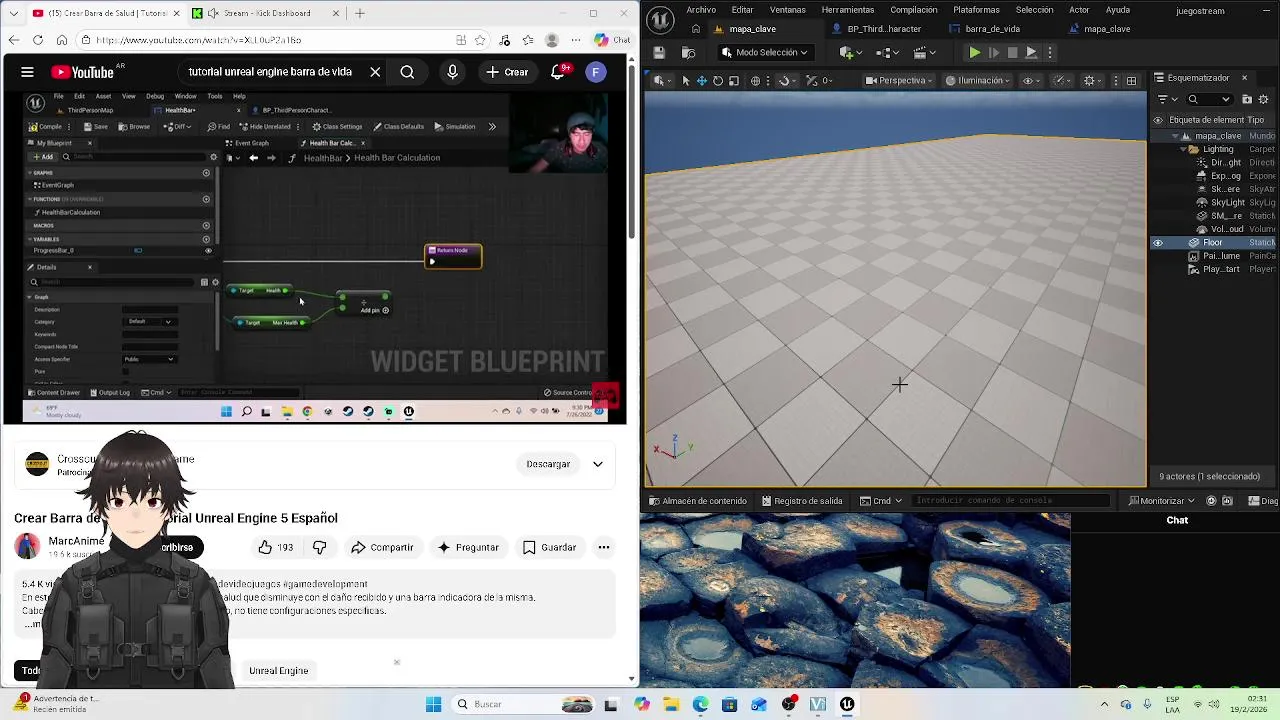Start Play in Editor with green arrow
Screen dimensions: 1280x720
[975, 52]
